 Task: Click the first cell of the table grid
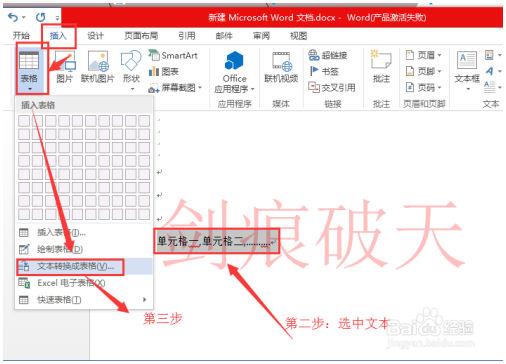coord(24,121)
